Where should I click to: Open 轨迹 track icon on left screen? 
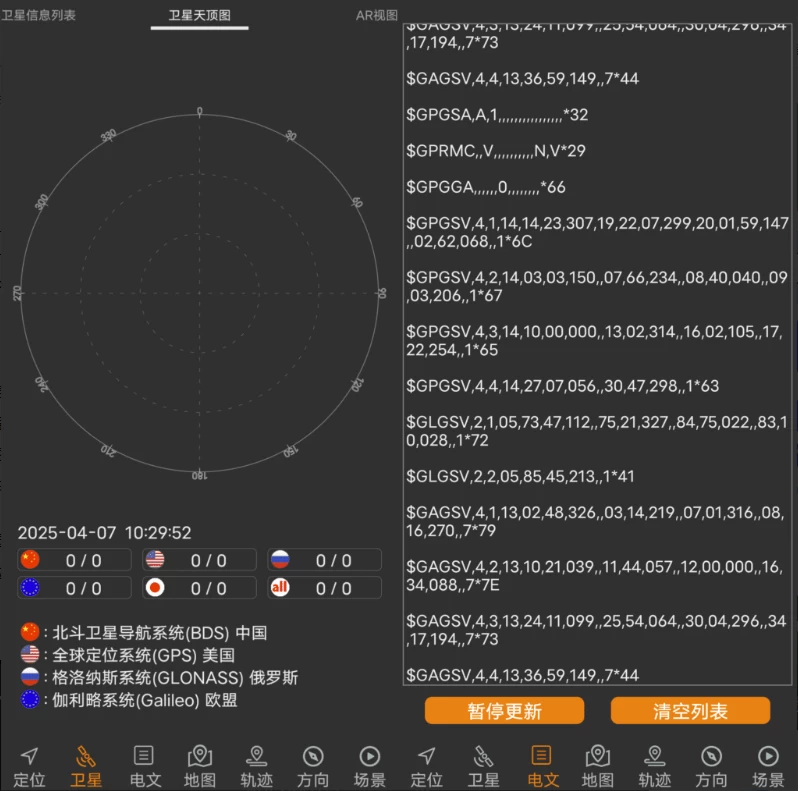point(256,766)
